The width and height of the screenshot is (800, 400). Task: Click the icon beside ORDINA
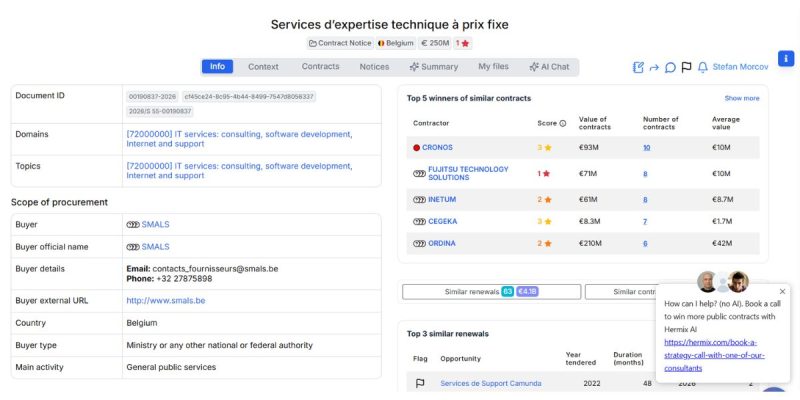click(x=419, y=244)
